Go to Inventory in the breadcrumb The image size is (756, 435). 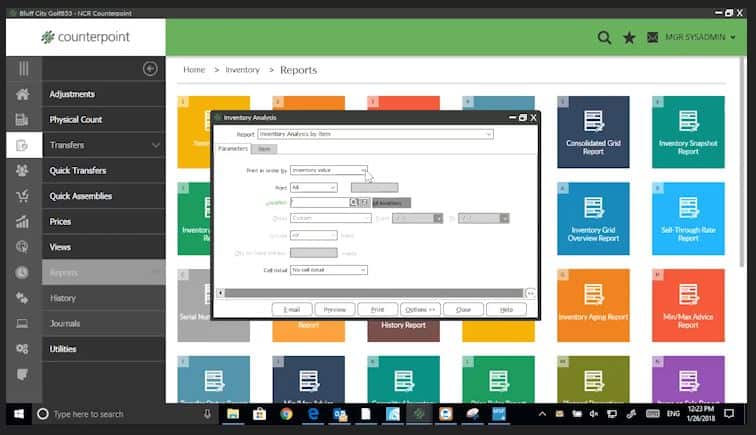tap(243, 70)
